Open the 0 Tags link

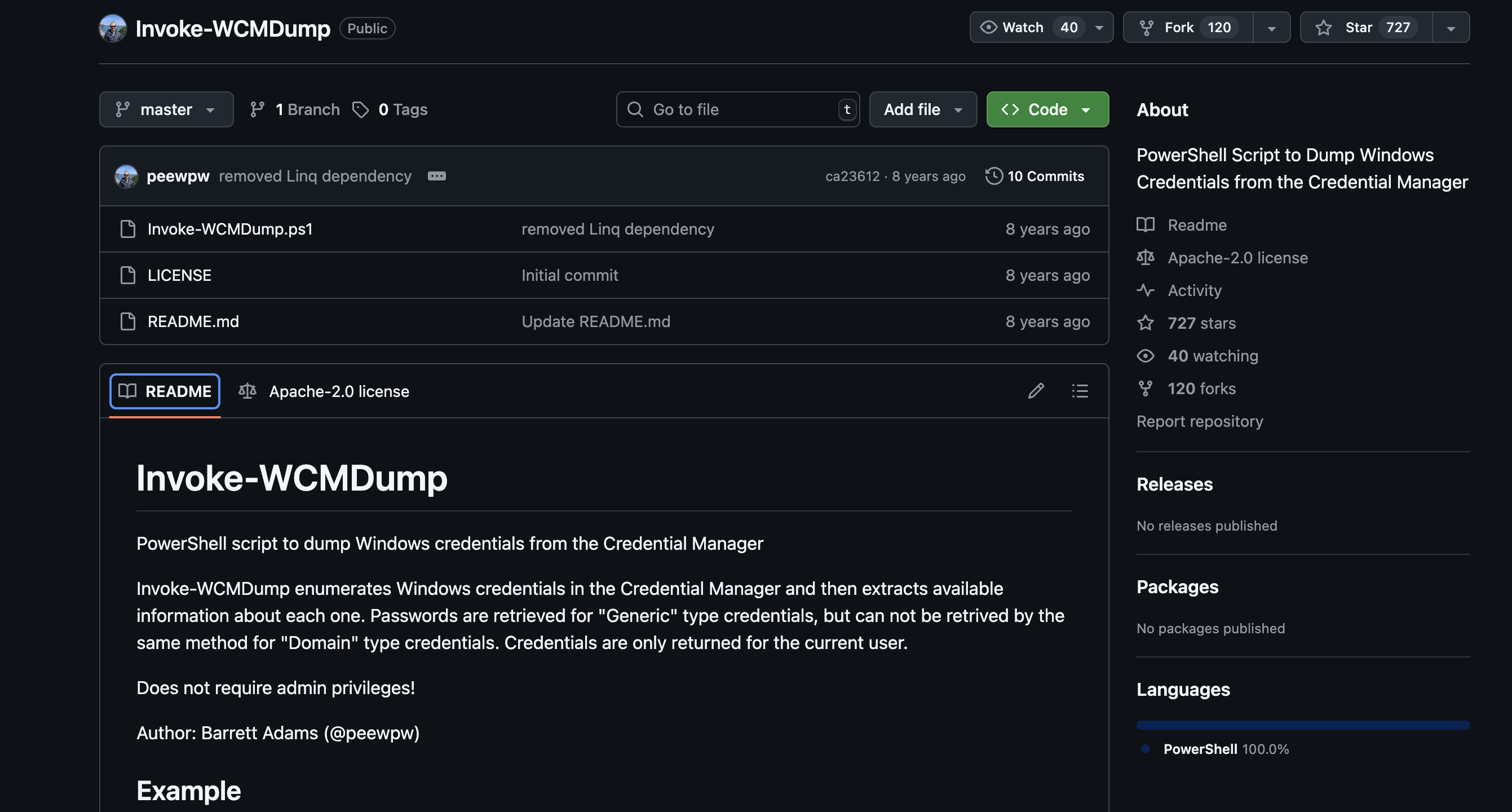[390, 109]
